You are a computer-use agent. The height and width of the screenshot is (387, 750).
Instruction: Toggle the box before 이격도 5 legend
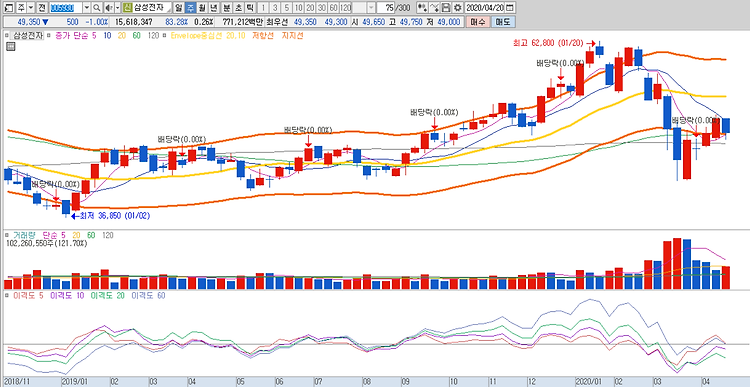pos(7,296)
